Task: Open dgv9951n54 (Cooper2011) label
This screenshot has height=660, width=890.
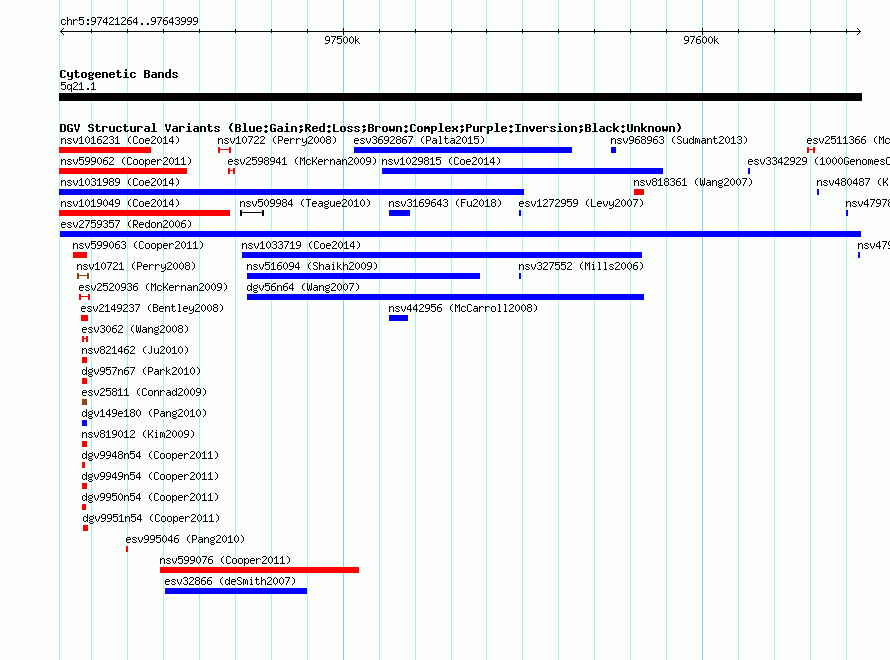Action: coord(152,518)
